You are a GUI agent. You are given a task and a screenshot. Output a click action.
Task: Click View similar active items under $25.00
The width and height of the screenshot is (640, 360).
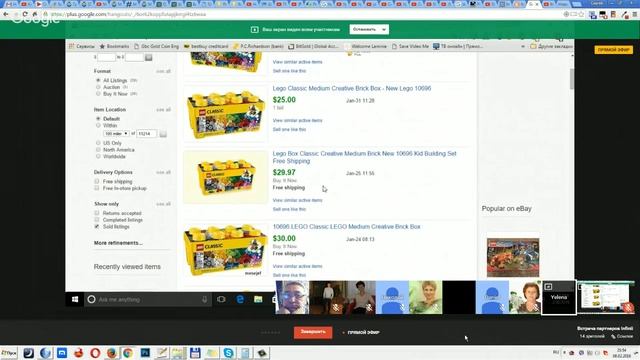(298, 120)
